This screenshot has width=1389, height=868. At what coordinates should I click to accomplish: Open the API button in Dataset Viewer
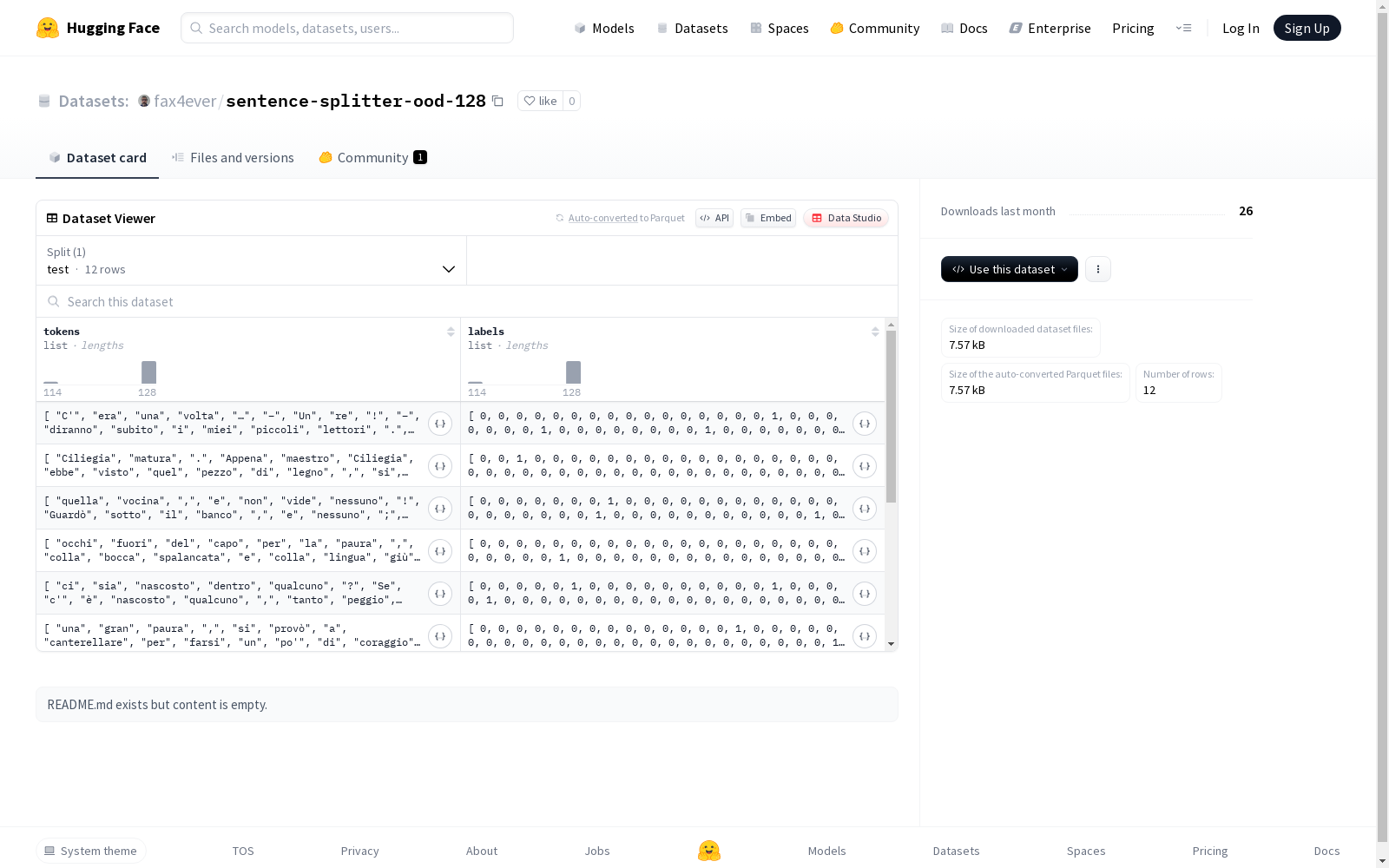[x=714, y=218]
